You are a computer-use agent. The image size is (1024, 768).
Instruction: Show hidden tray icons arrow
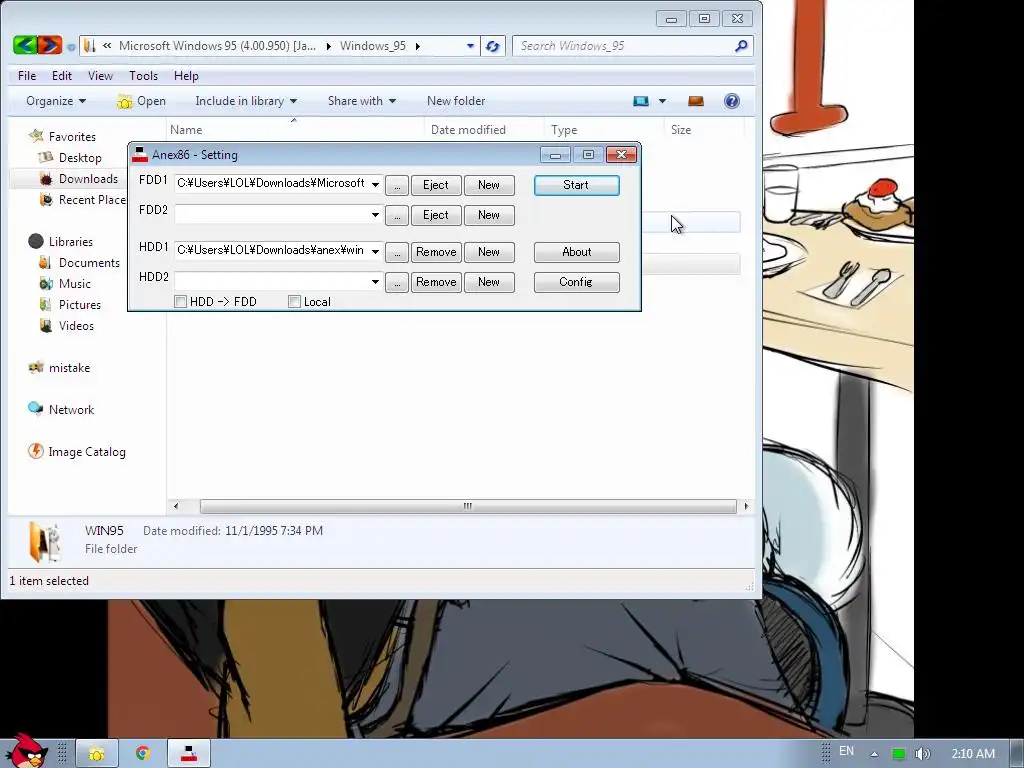point(874,754)
